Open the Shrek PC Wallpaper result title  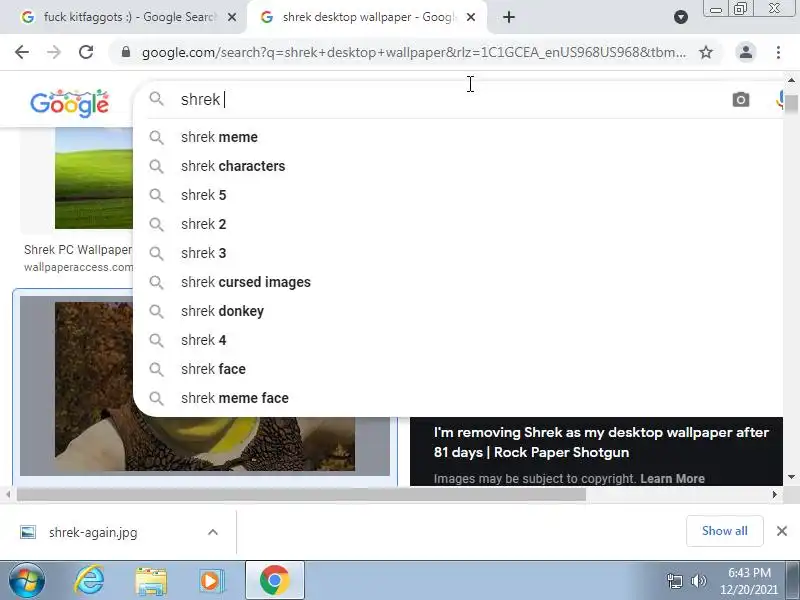pos(78,250)
